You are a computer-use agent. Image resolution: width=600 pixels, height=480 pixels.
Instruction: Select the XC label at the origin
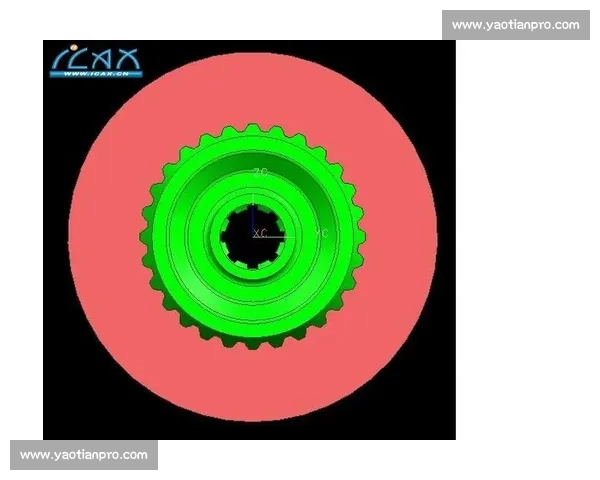click(259, 233)
